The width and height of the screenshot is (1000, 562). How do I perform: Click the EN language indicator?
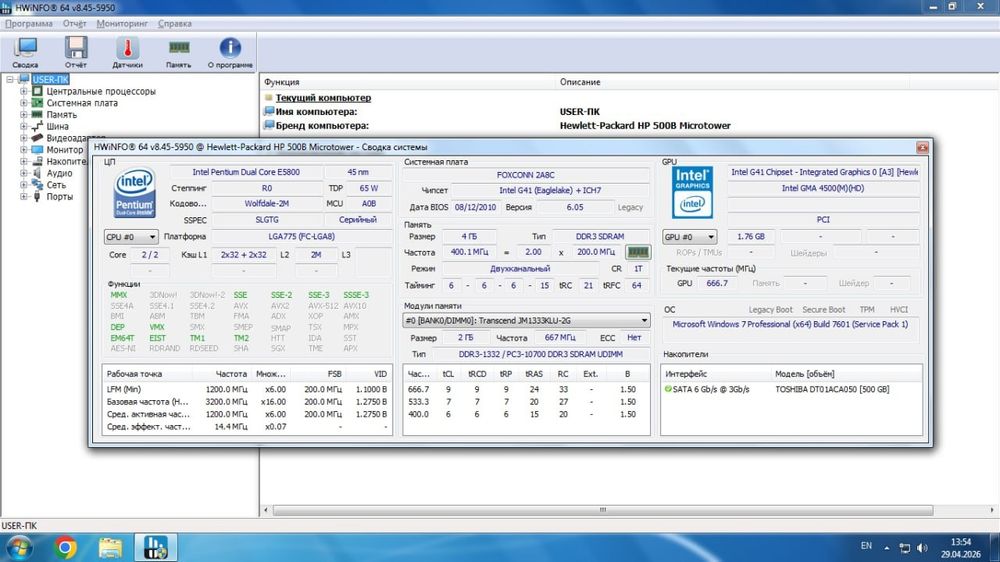[866, 546]
